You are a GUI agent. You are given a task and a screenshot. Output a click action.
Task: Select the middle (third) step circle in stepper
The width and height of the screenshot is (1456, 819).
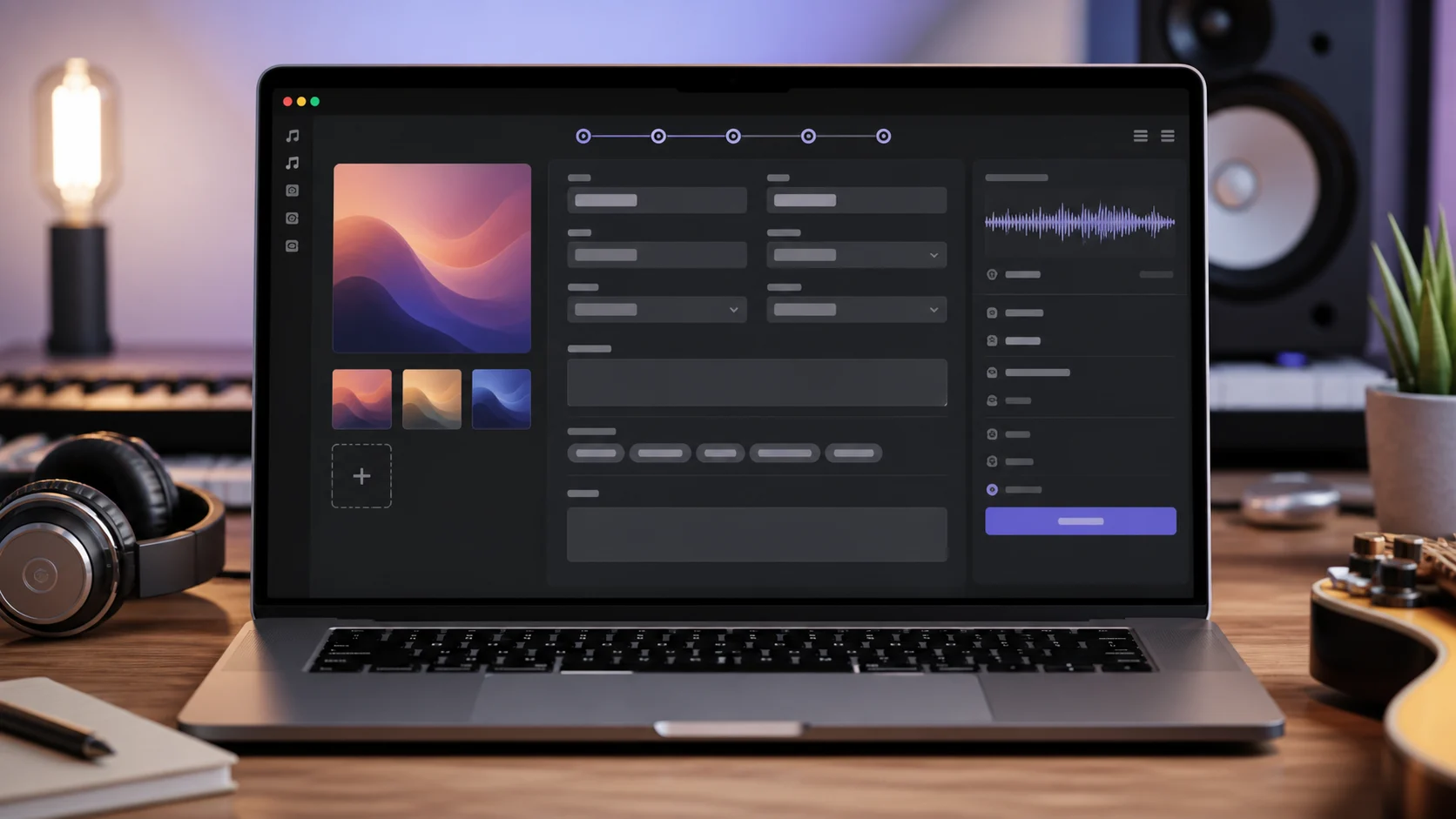click(x=733, y=136)
